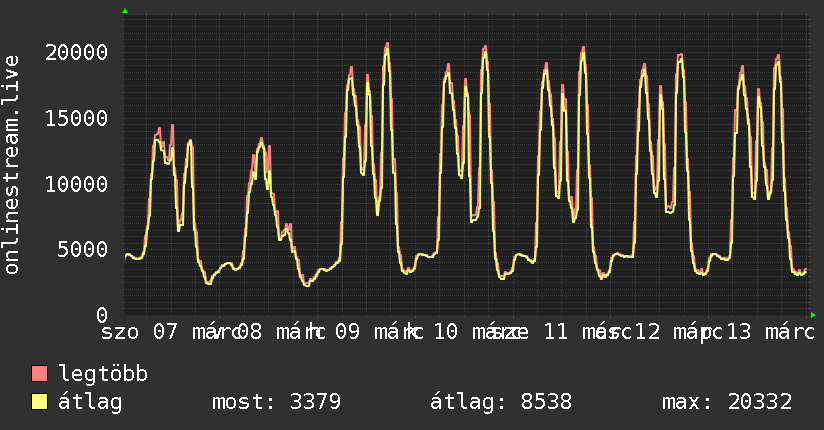Click the 'max: 20332' statistic value

727,402
